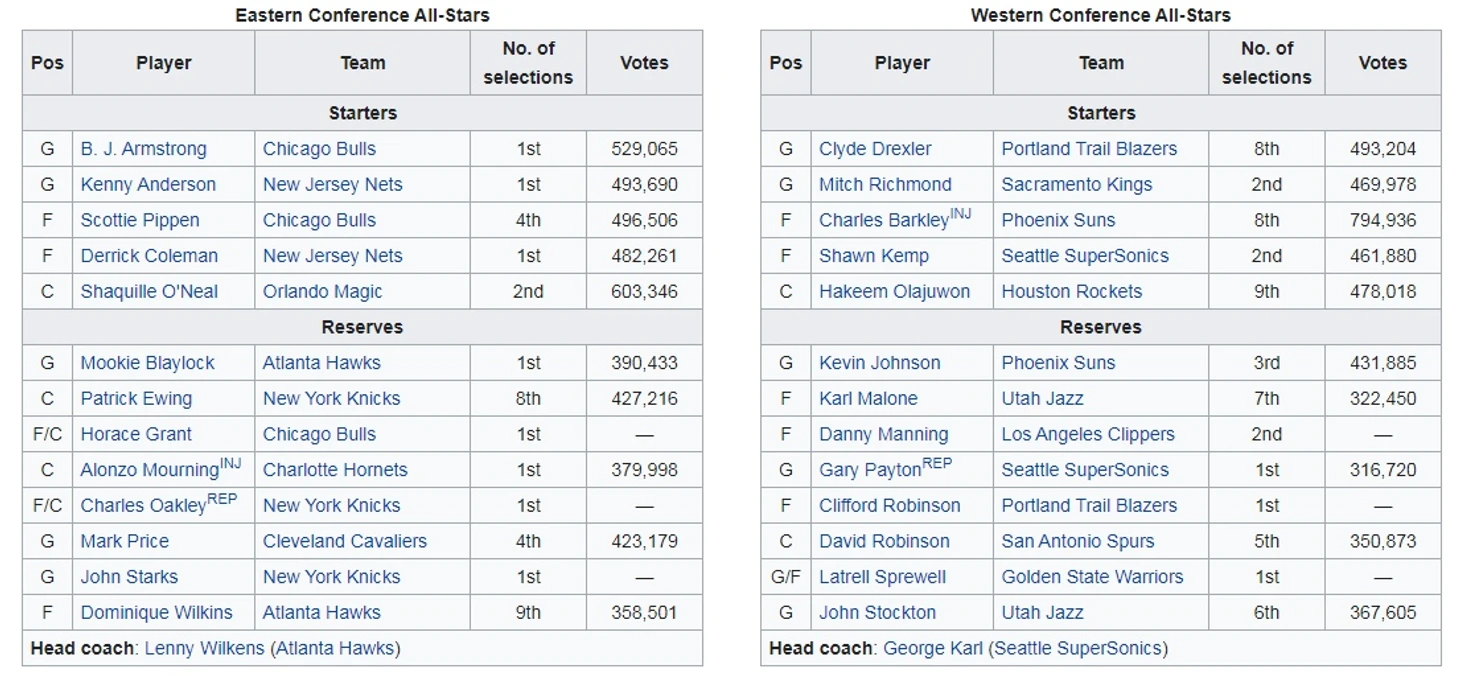Open the Charles Barkley player link
The width and height of the screenshot is (1460, 675).
click(883, 221)
